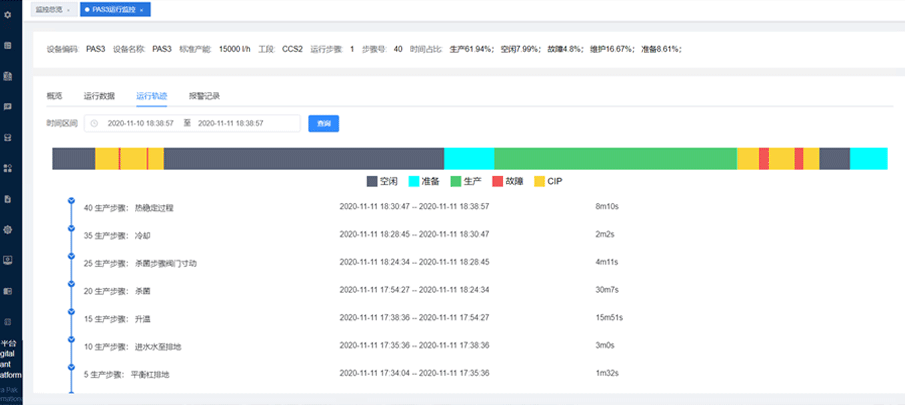Click the clock icon in date range field
The image size is (905, 405).
coord(94,123)
